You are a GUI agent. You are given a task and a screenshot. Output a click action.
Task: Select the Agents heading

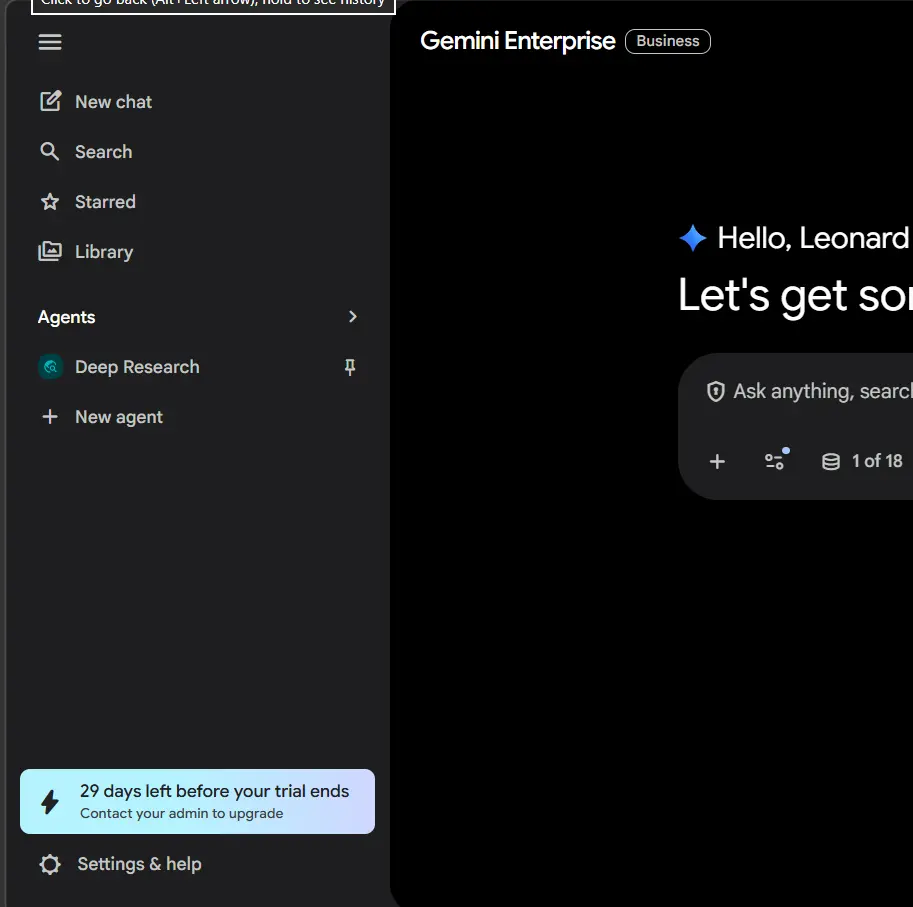(x=66, y=317)
